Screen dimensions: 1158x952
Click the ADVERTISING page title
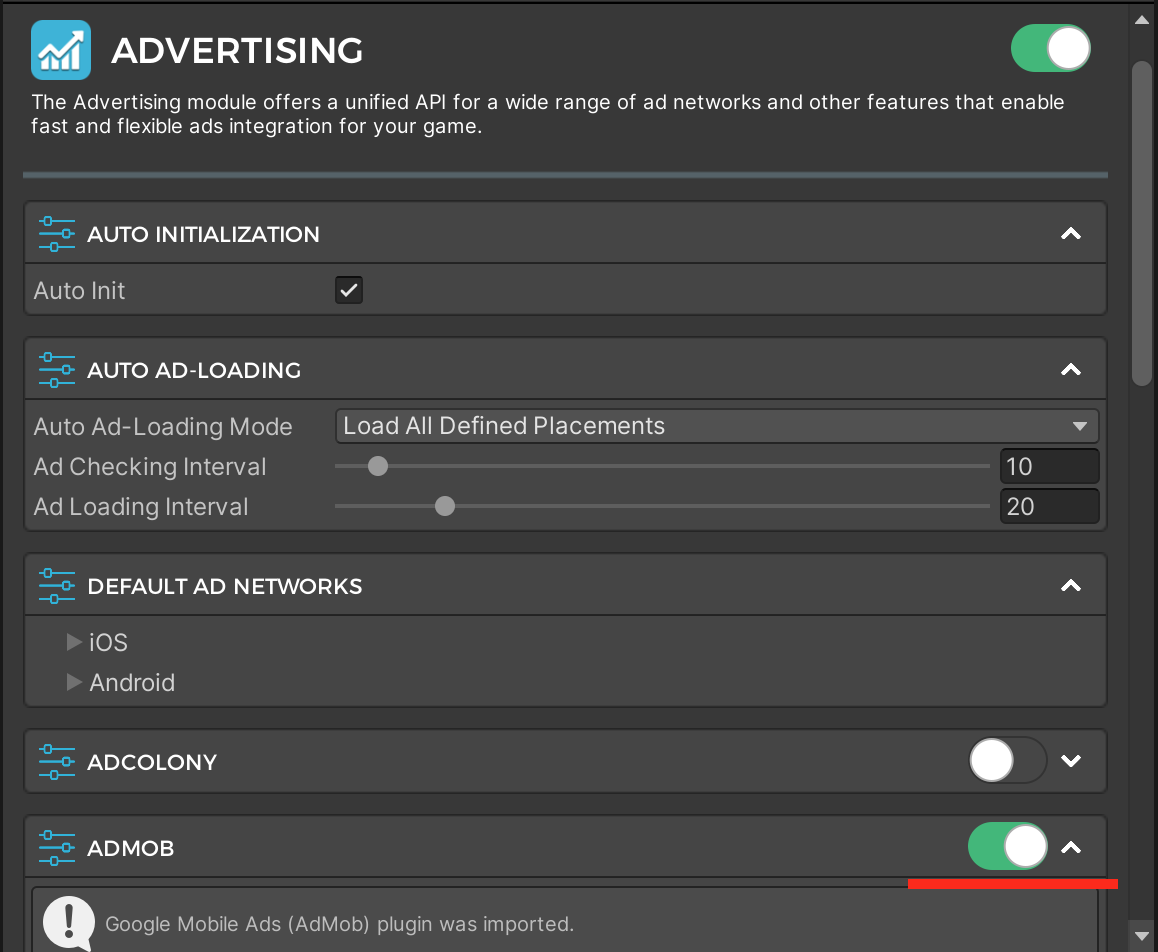[237, 51]
